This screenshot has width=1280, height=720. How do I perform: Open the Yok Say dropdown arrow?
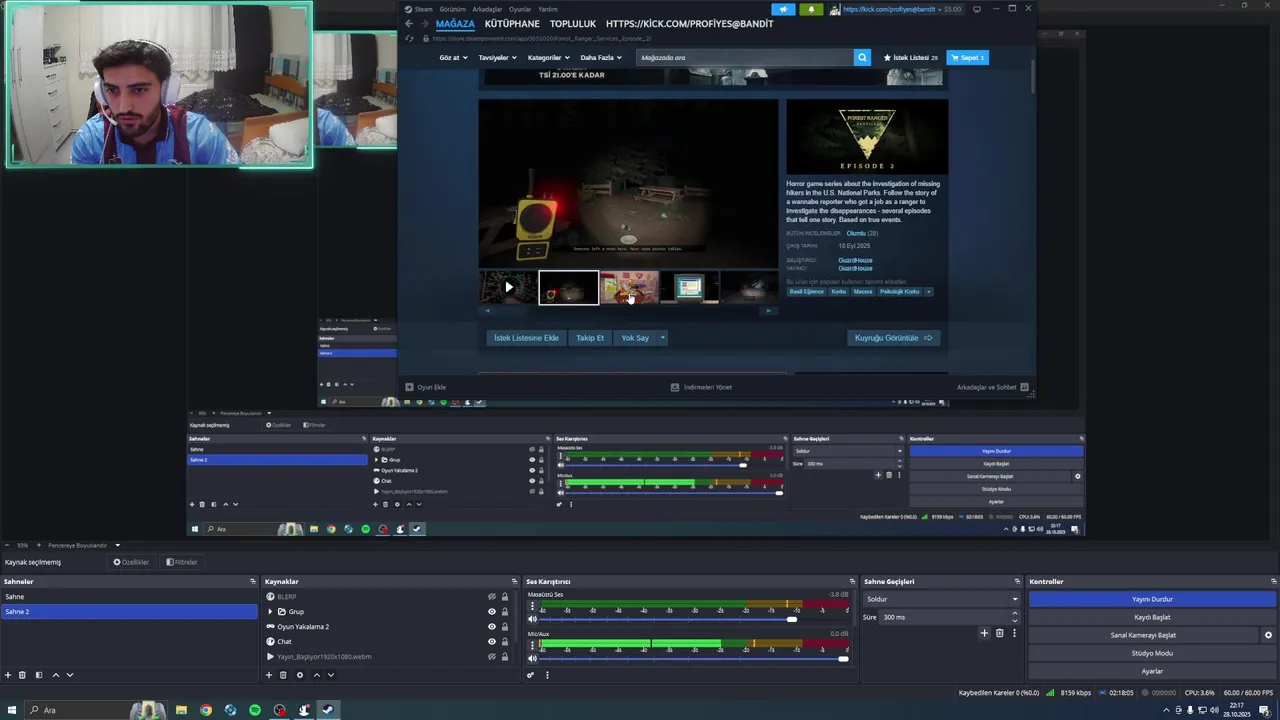point(662,338)
